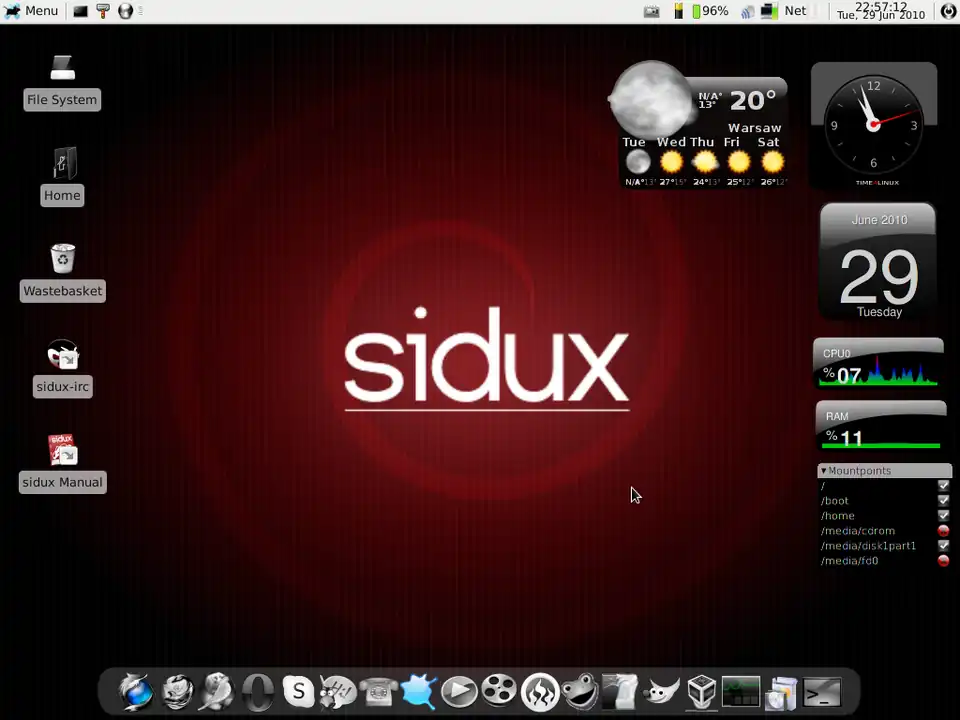Toggle the /boot mountpoint checkbox

943,501
